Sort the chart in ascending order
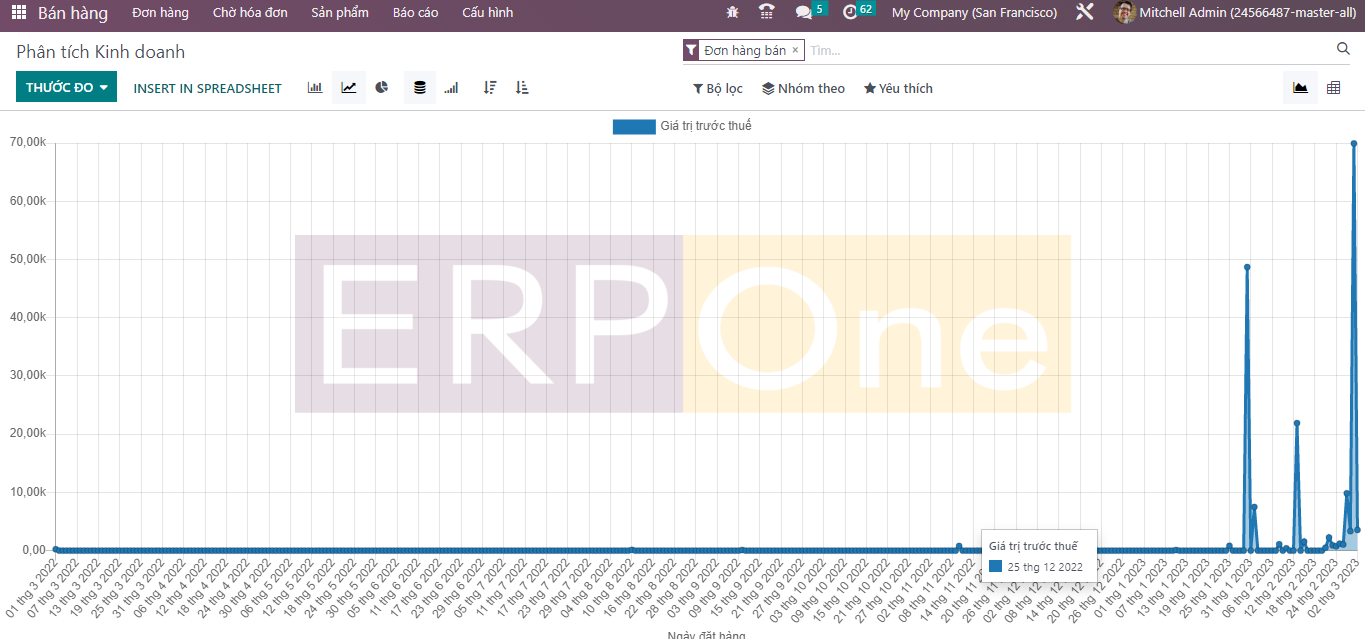Image resolution: width=1365 pixels, height=639 pixels. click(522, 88)
